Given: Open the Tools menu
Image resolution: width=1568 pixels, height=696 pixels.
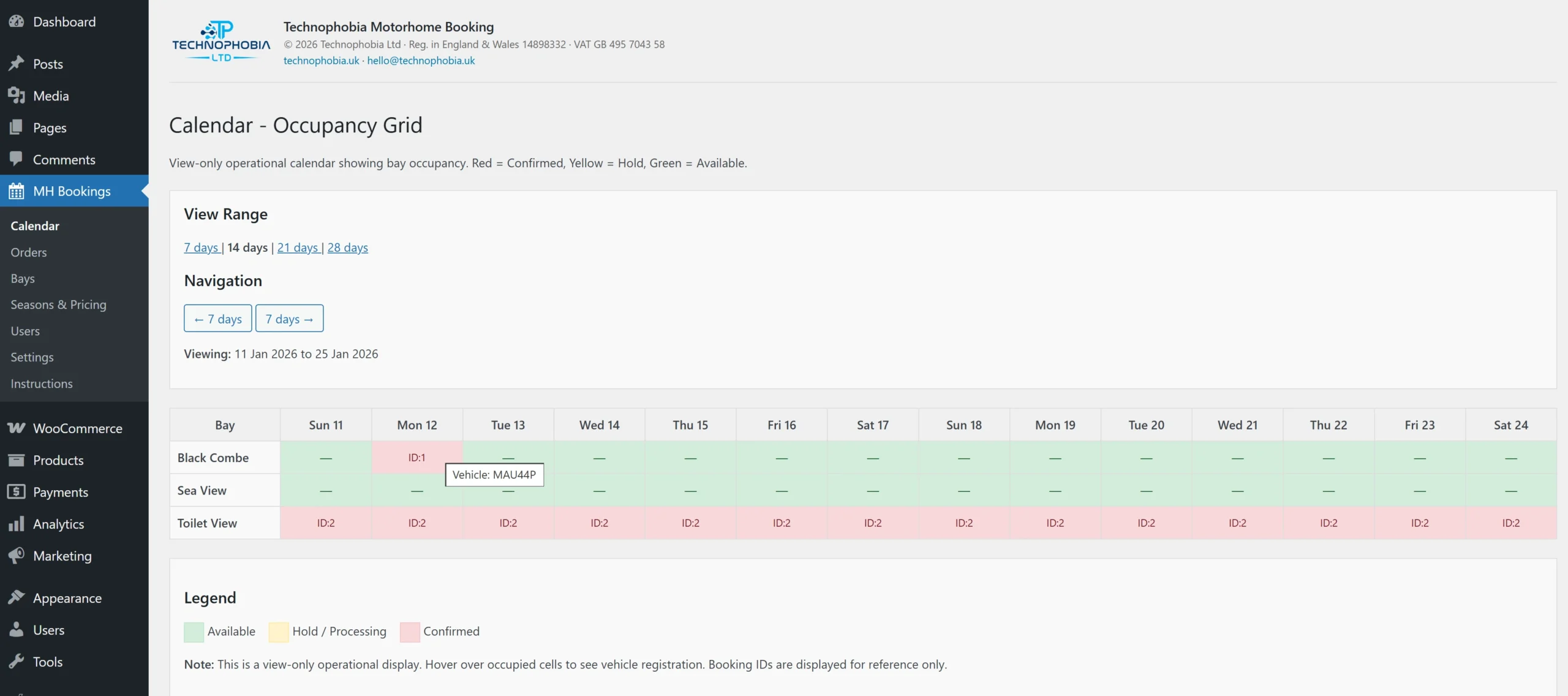Looking at the screenshot, I should tap(74, 662).
